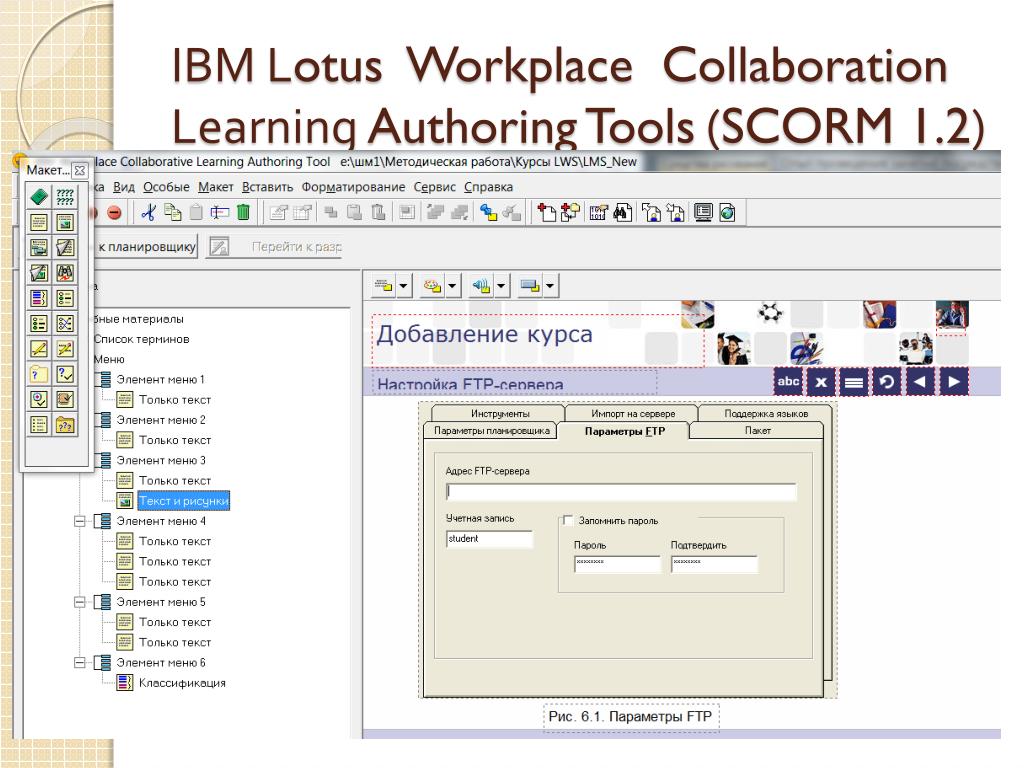Switch to the Импорт на сервере tab
This screenshot has height=768, width=1024.
tap(633, 413)
